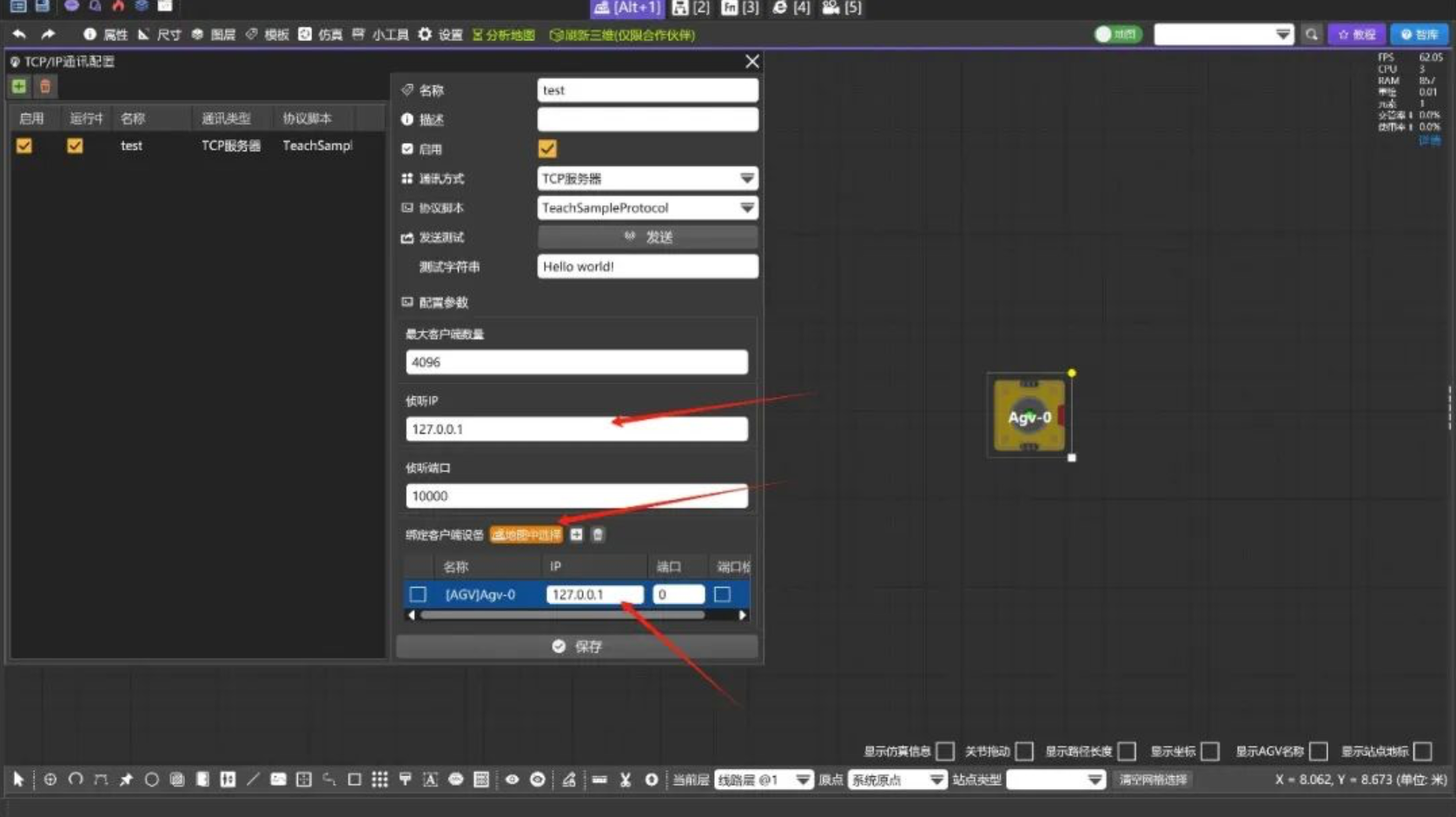This screenshot has width=1456, height=817.
Task: Open the top search combo box dropdown
Action: coord(1223,35)
